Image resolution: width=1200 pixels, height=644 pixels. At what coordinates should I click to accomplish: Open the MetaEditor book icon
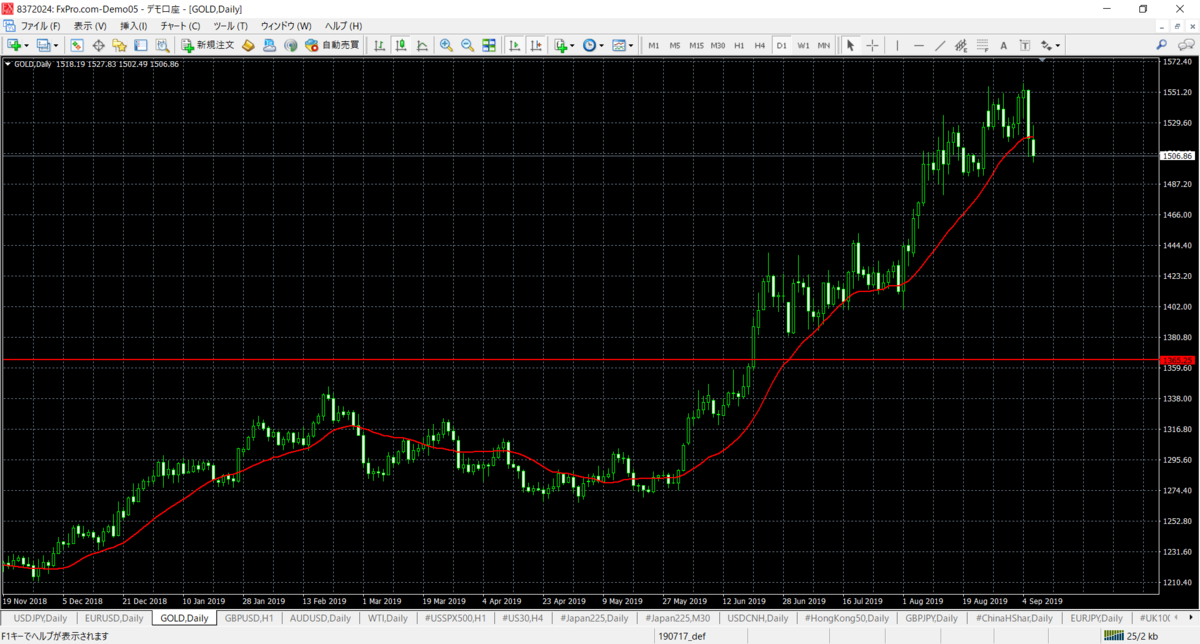(x=247, y=45)
